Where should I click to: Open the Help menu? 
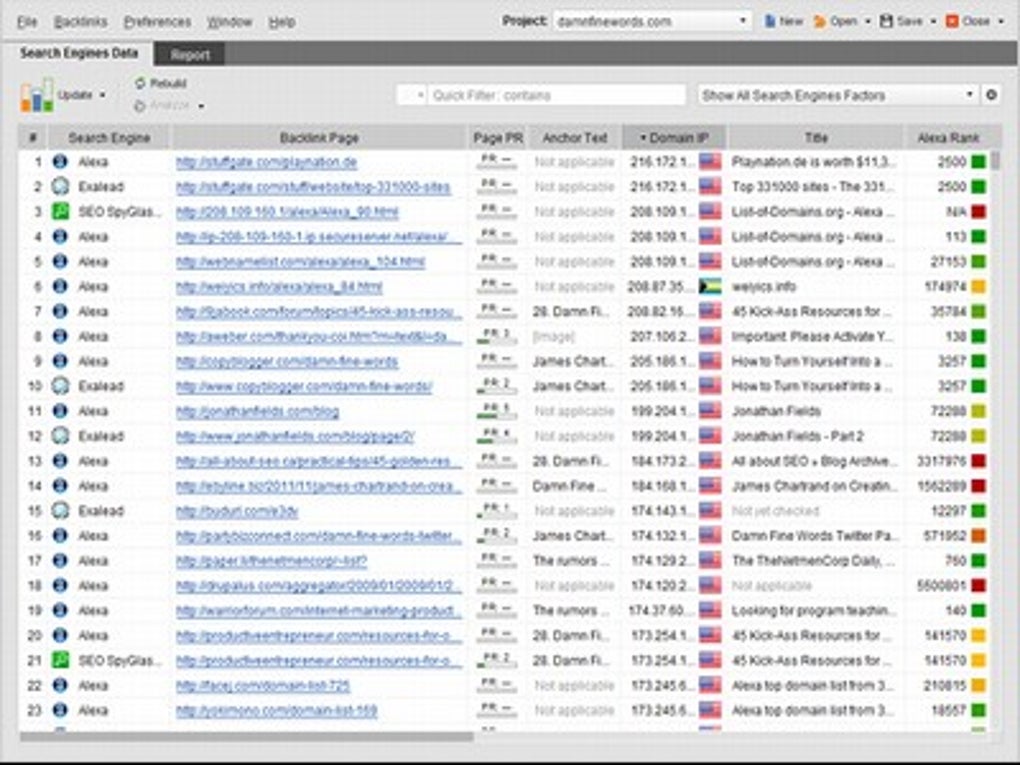(282, 22)
